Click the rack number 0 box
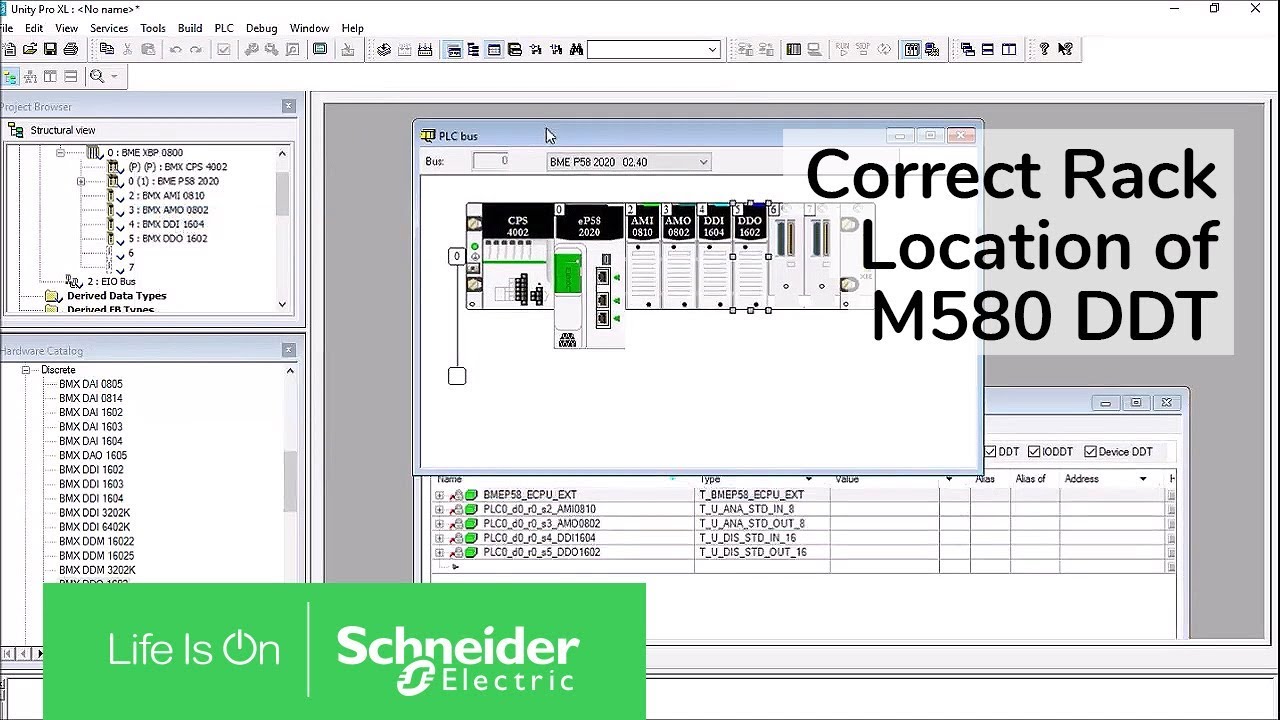Screen dimensions: 1280x720 tap(457, 257)
